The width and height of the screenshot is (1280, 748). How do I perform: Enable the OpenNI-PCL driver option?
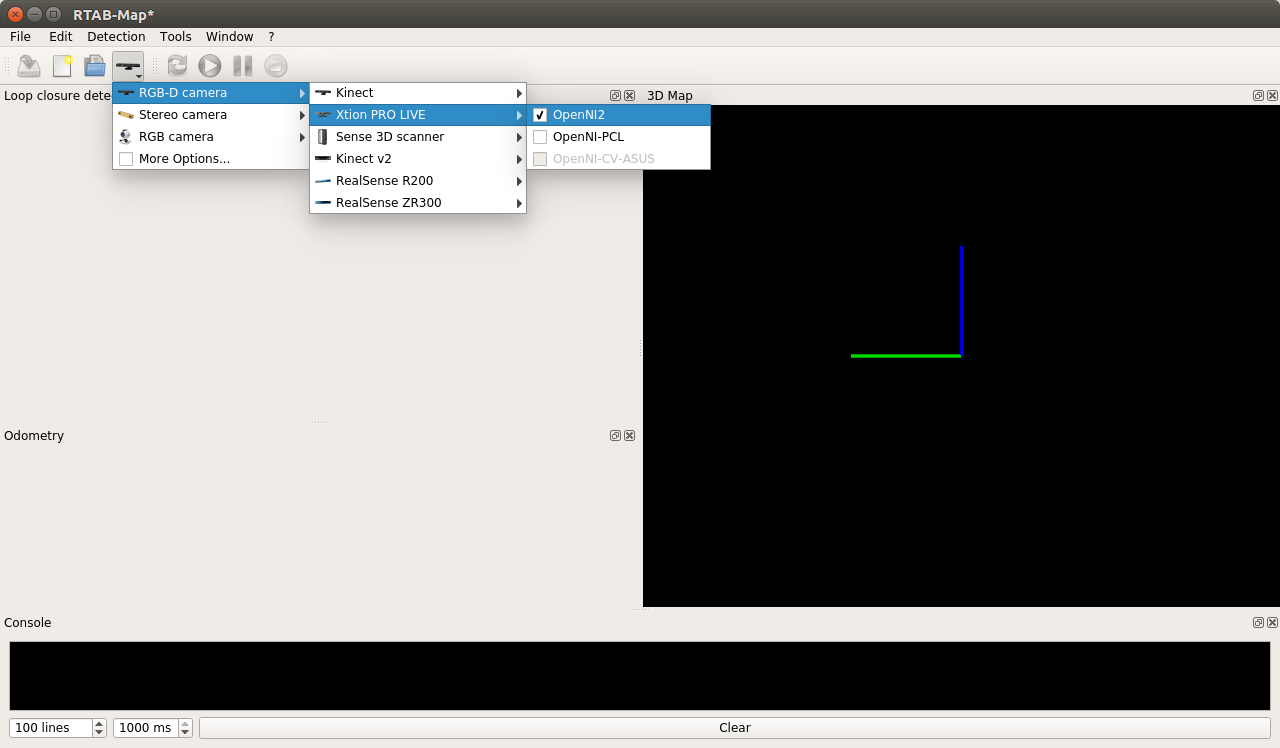coord(619,137)
